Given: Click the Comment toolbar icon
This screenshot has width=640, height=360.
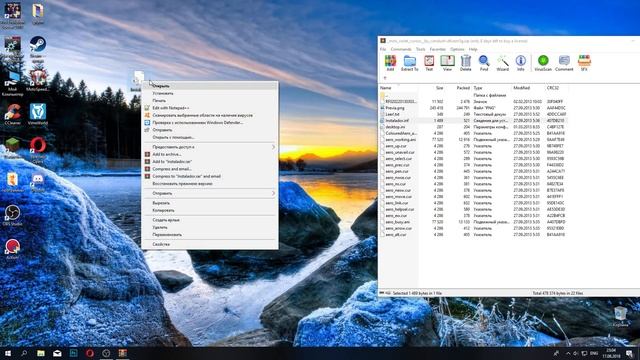Looking at the screenshot, I should coord(564,63).
